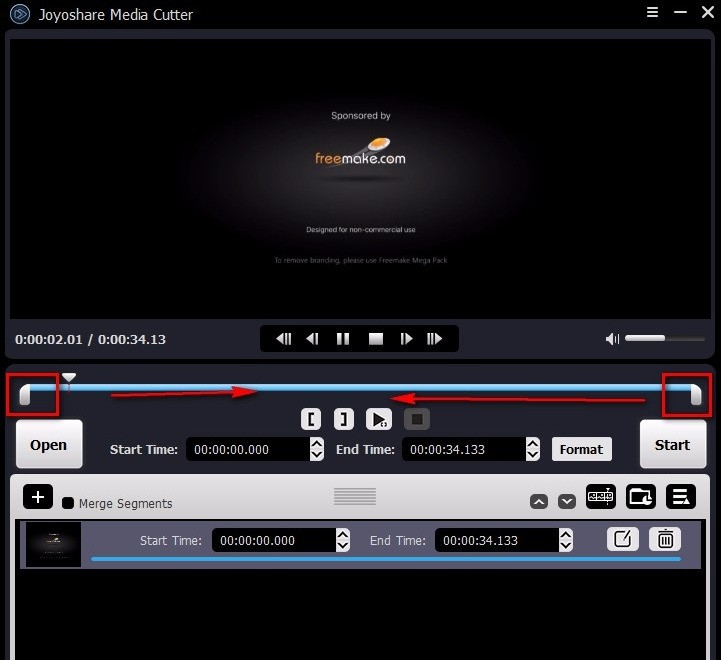
Task: Preview the selected segment
Action: pos(379,419)
